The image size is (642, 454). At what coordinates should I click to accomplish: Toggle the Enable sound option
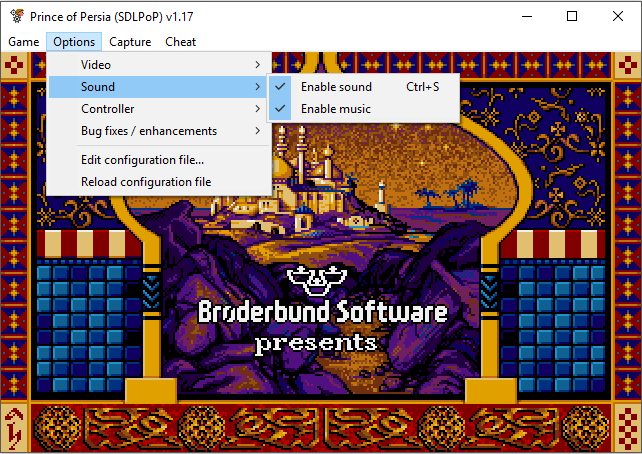[364, 87]
